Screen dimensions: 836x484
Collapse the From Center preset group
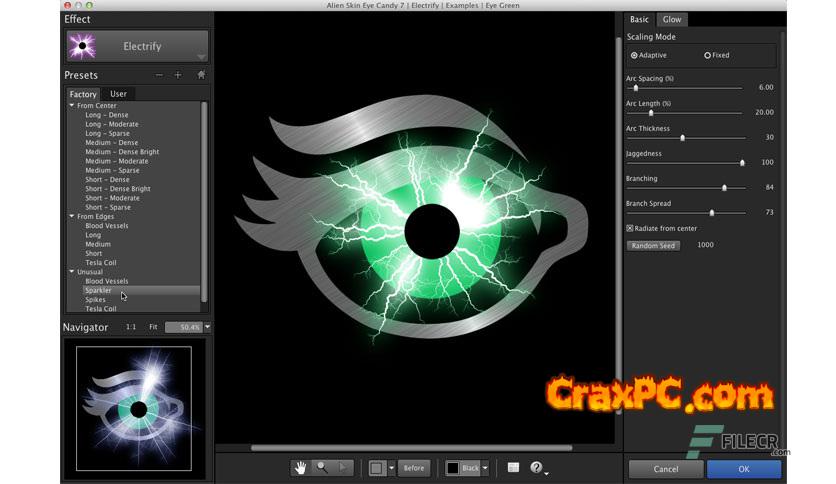(72, 105)
